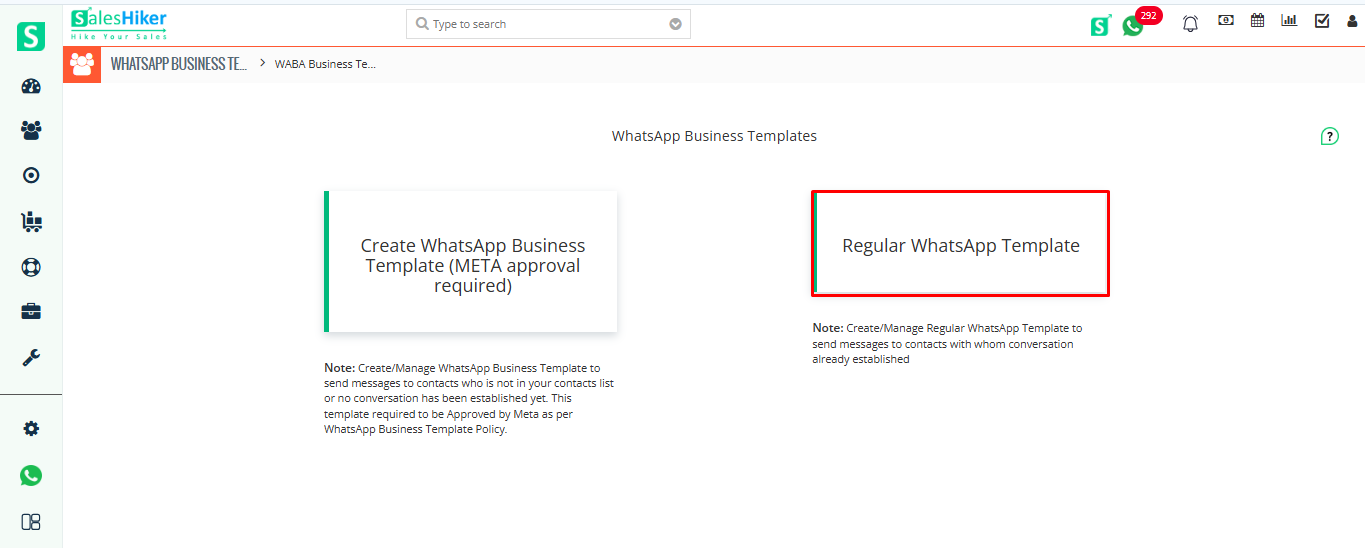Click the note about Meta approval policy
1365x548 pixels.
click(469, 399)
